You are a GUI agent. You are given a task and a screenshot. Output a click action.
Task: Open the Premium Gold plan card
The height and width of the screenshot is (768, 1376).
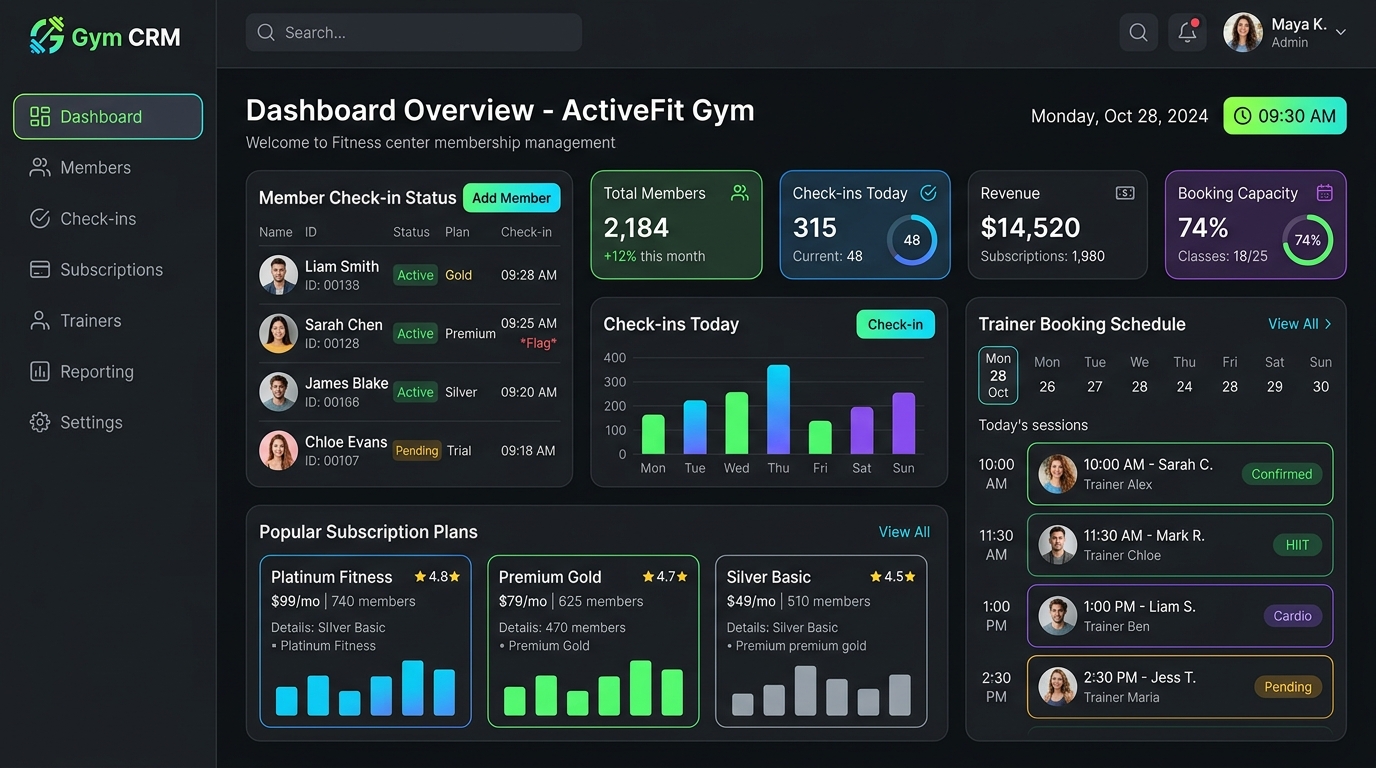[593, 641]
